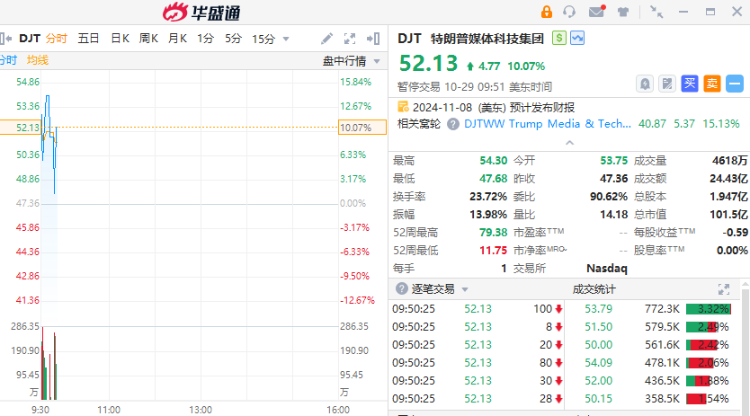Click the blue 买 buy button
Screen dimensions: 750x416
click(x=689, y=84)
